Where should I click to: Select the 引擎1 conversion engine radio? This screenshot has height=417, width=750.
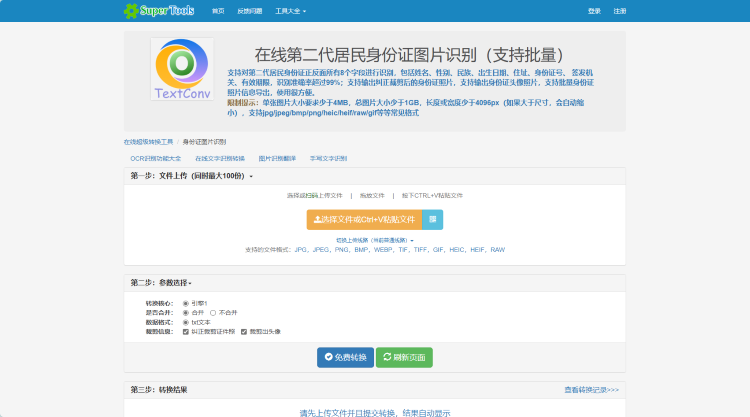coord(185,302)
